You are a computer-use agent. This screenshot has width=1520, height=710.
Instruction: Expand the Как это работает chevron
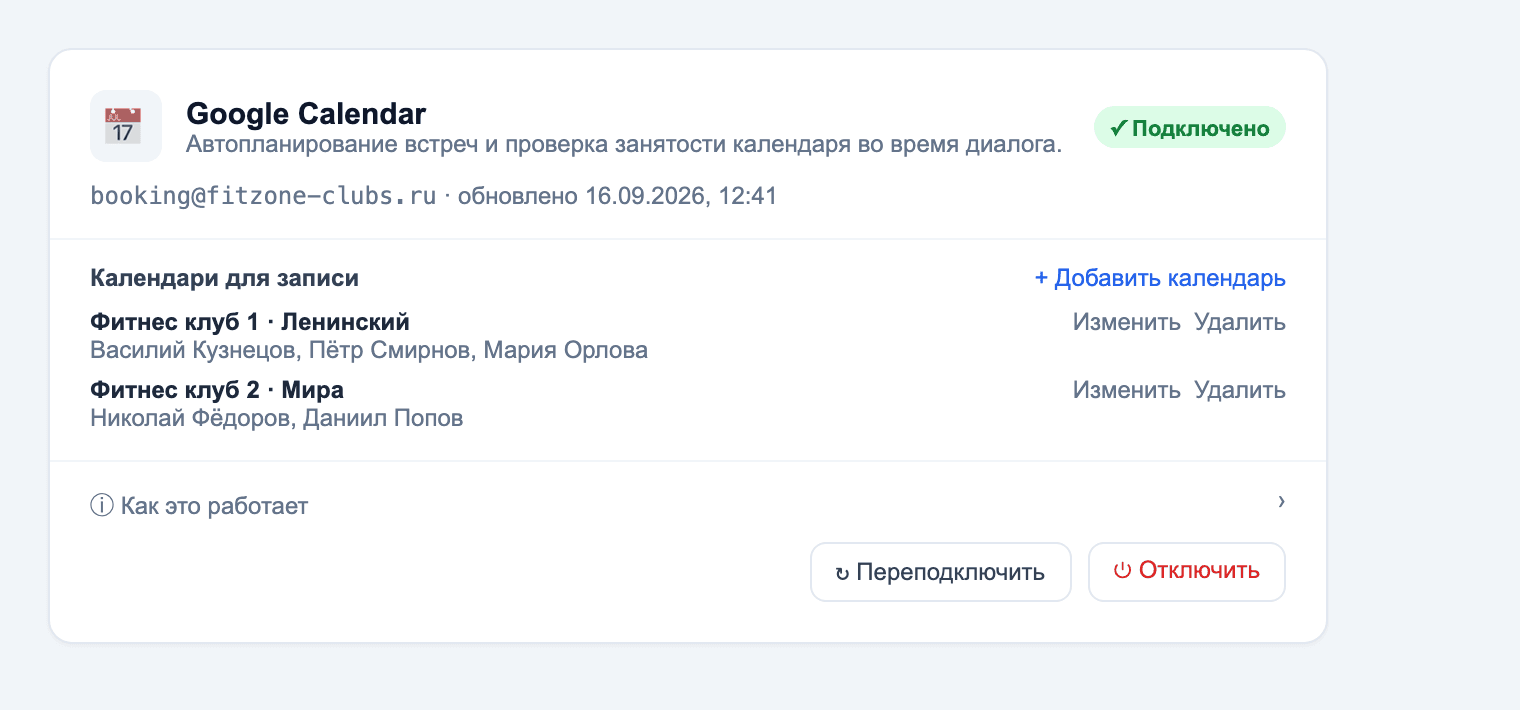pyautogui.click(x=1281, y=501)
